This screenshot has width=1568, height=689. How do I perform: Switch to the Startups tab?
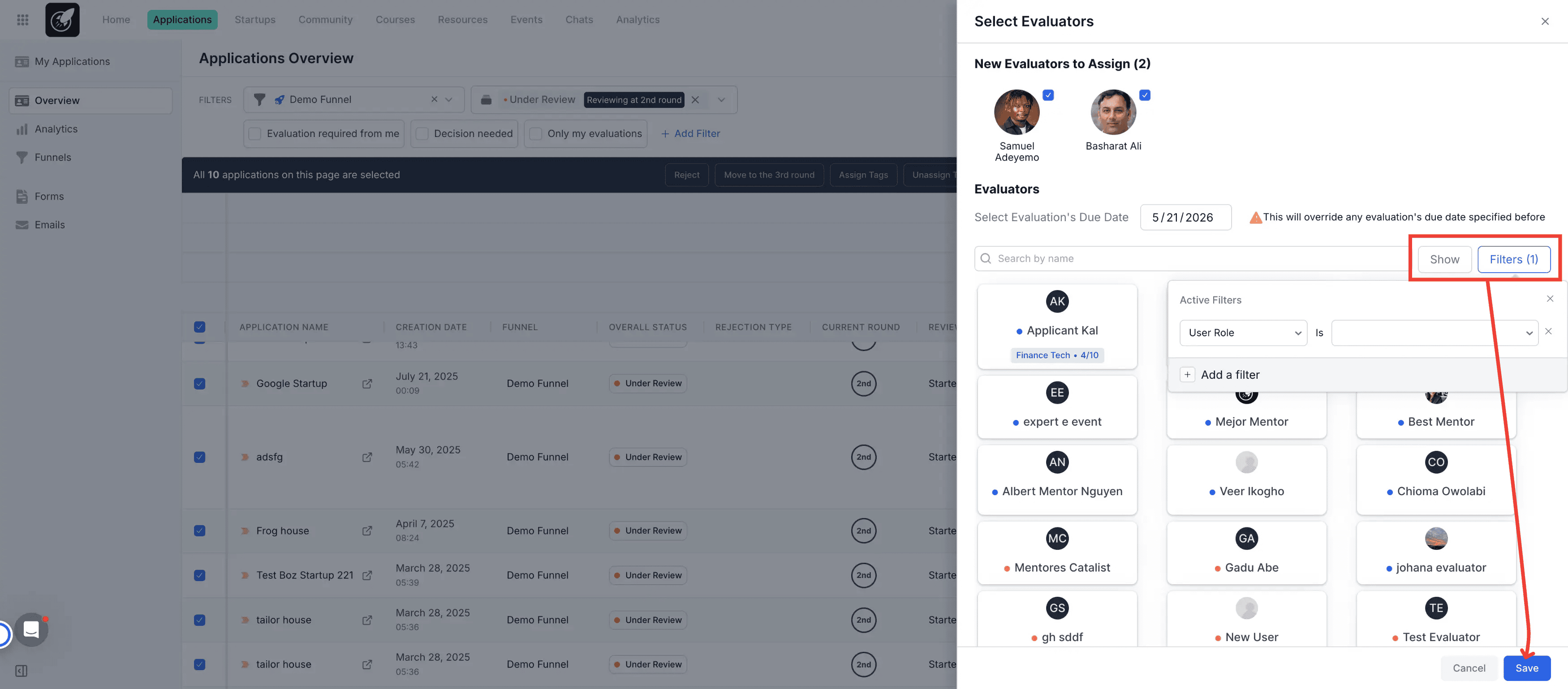coord(255,19)
